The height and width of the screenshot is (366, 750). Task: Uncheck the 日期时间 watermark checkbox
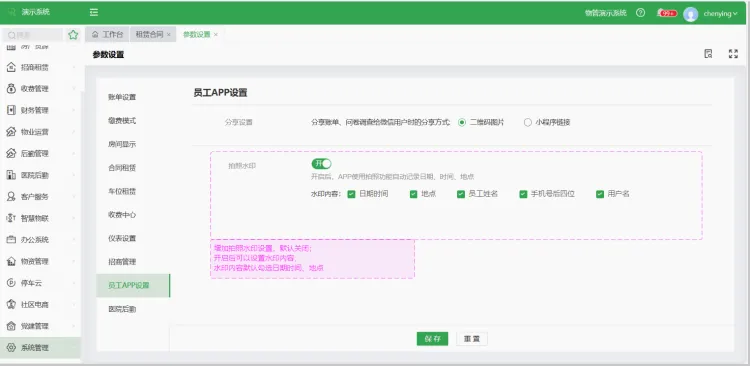click(x=351, y=194)
